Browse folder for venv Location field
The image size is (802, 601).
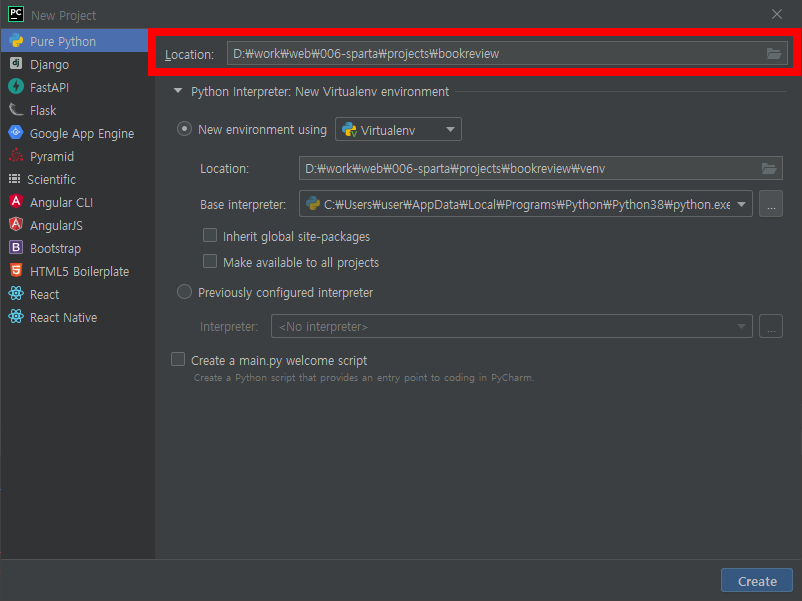tap(769, 168)
